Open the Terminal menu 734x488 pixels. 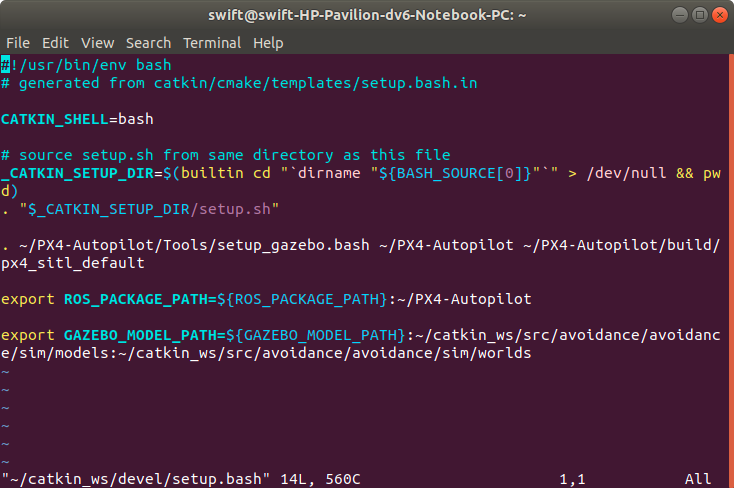[x=212, y=43]
